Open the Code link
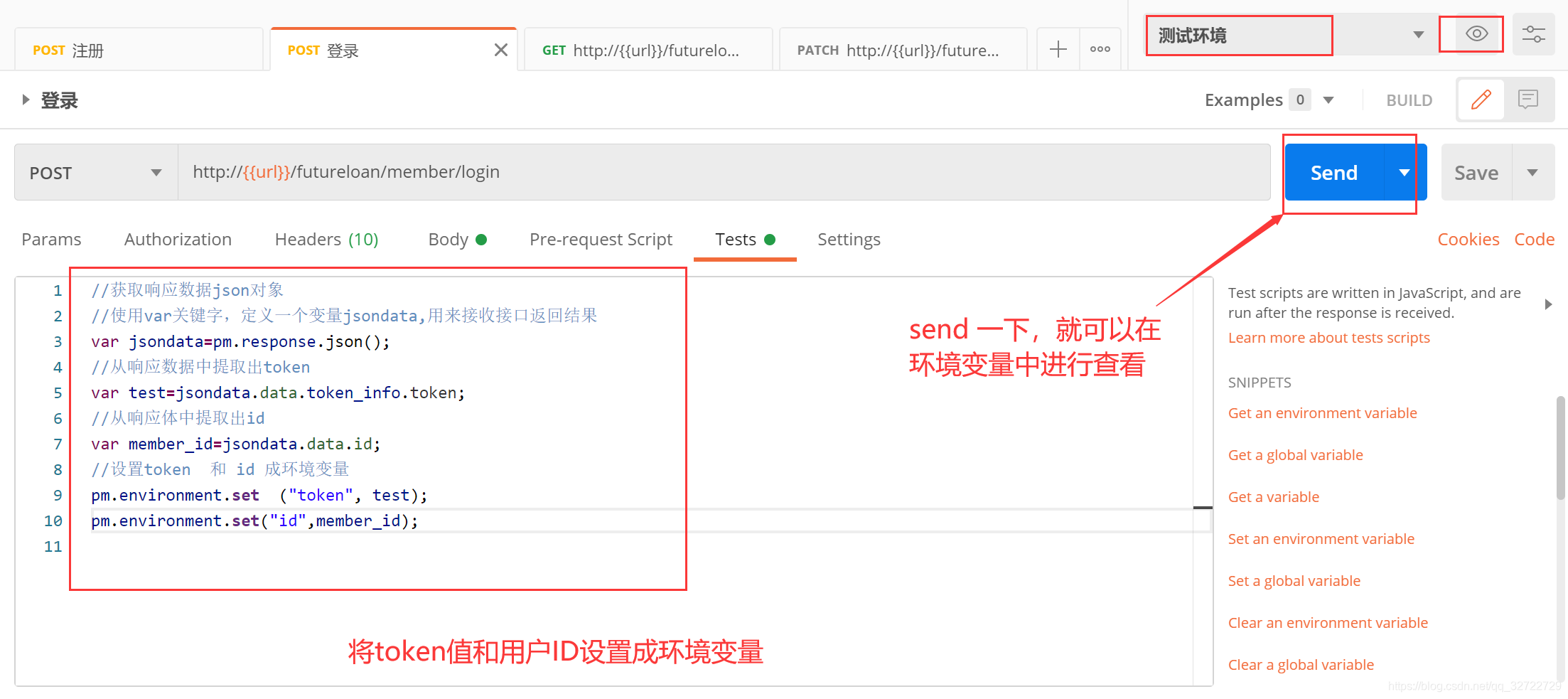1568x699 pixels. point(1534,240)
